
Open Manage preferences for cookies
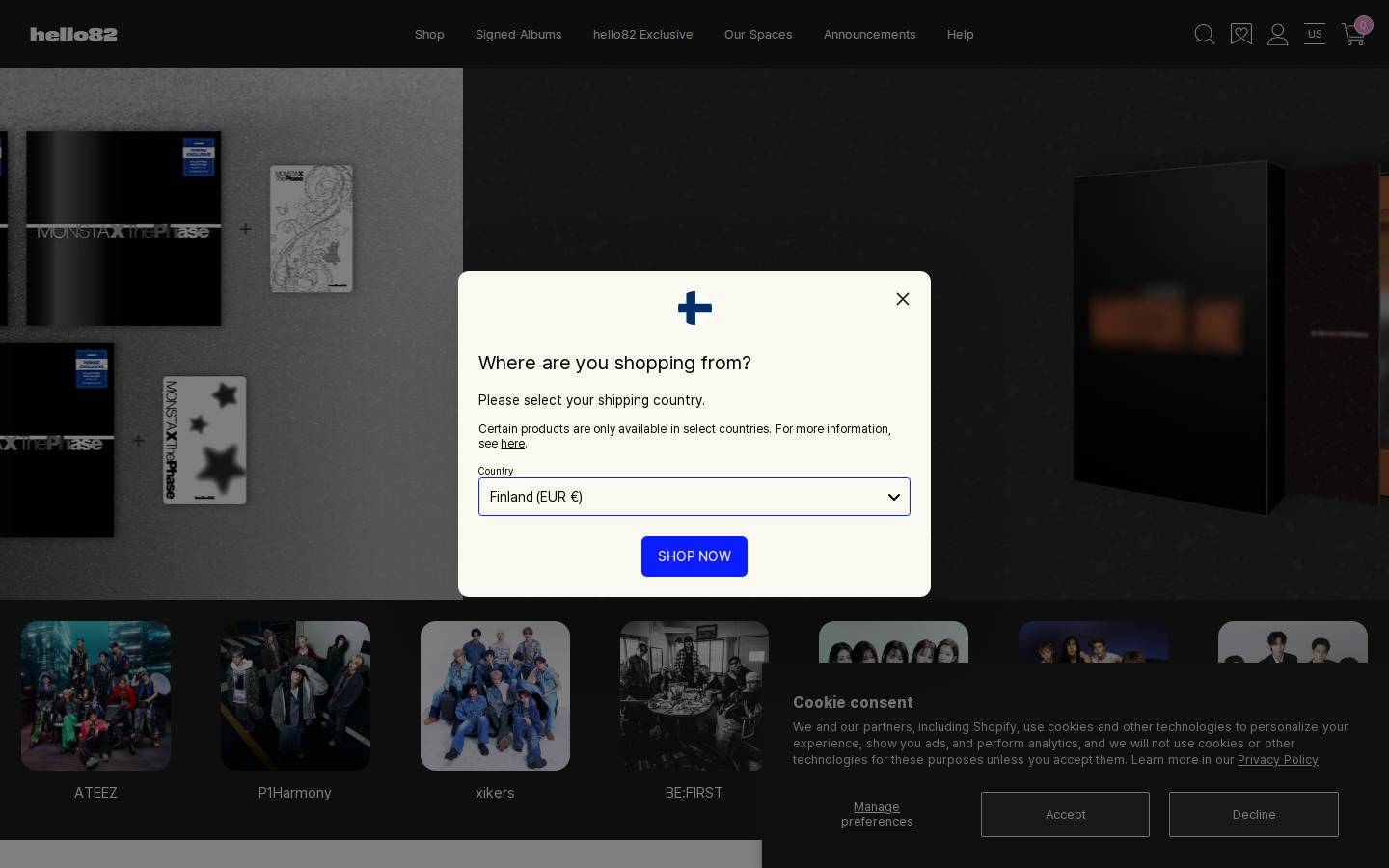[x=877, y=814]
